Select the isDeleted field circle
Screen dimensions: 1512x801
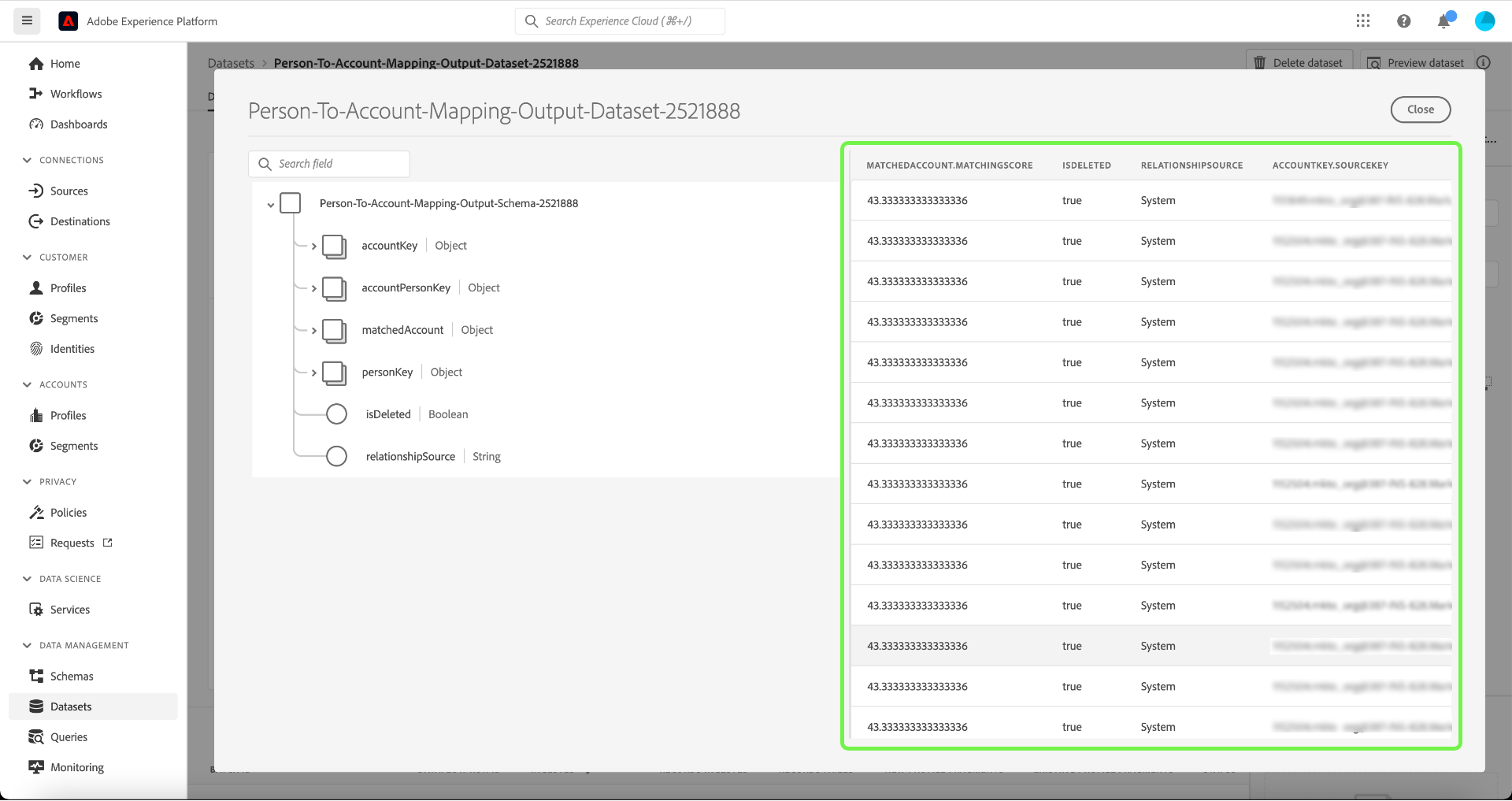(x=336, y=414)
